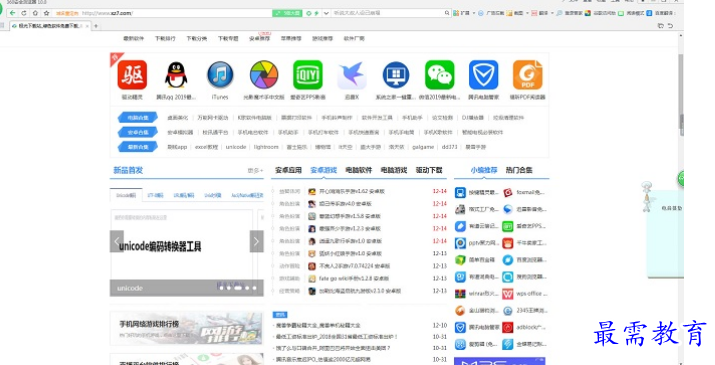Open the 下载分类 navigation menu item
The height and width of the screenshot is (365, 715).
tap(197, 39)
